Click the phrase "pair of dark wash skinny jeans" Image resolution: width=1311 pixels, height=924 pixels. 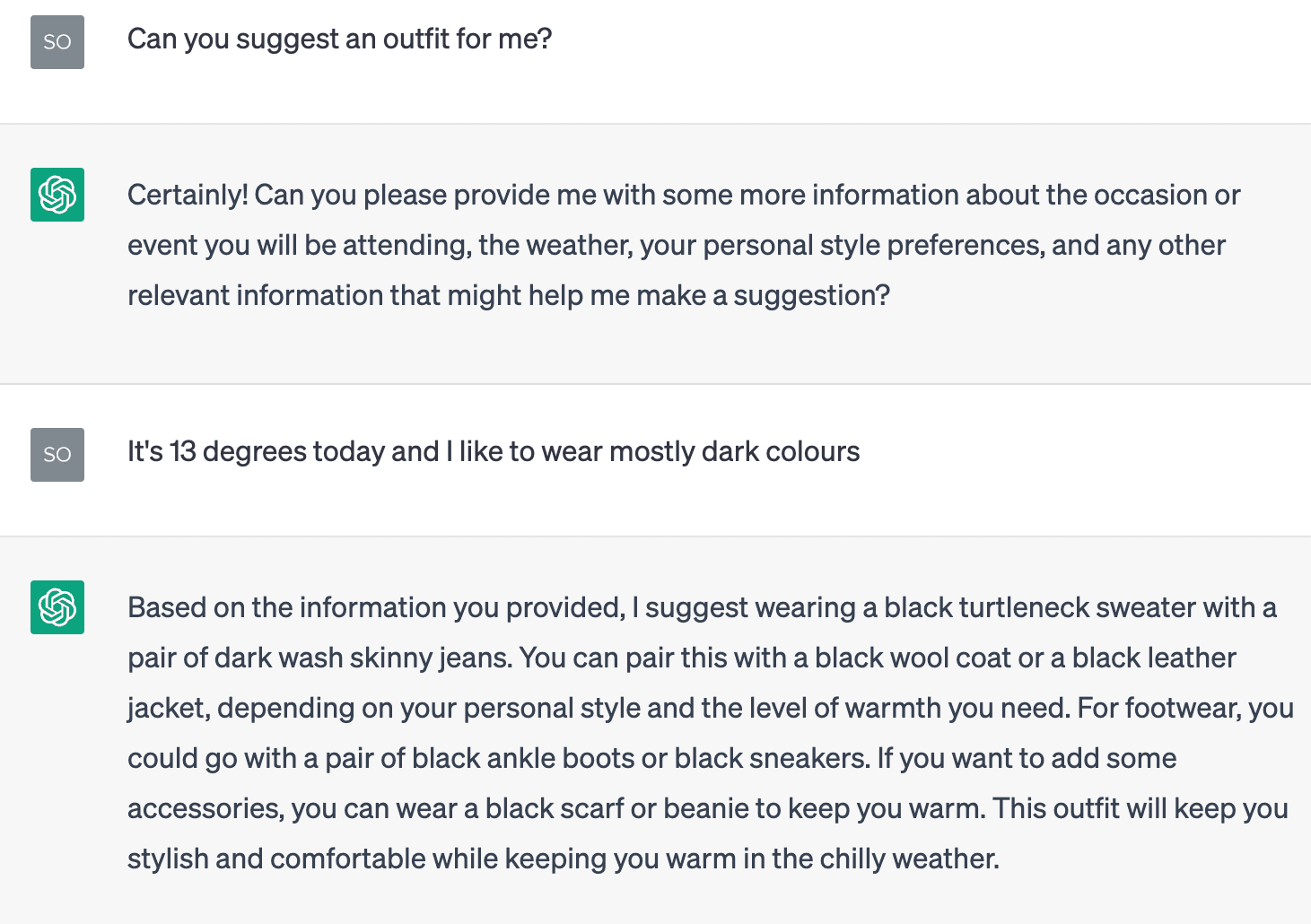point(319,658)
